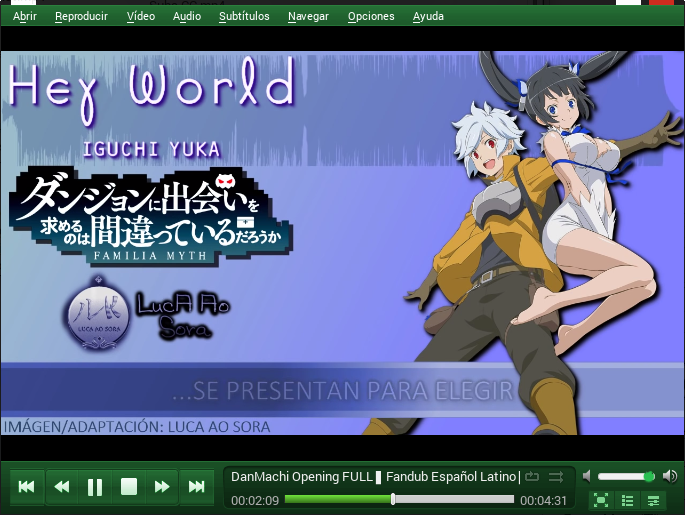685x515 pixels.
Task: Open the Ayuda menu
Action: [x=428, y=16]
